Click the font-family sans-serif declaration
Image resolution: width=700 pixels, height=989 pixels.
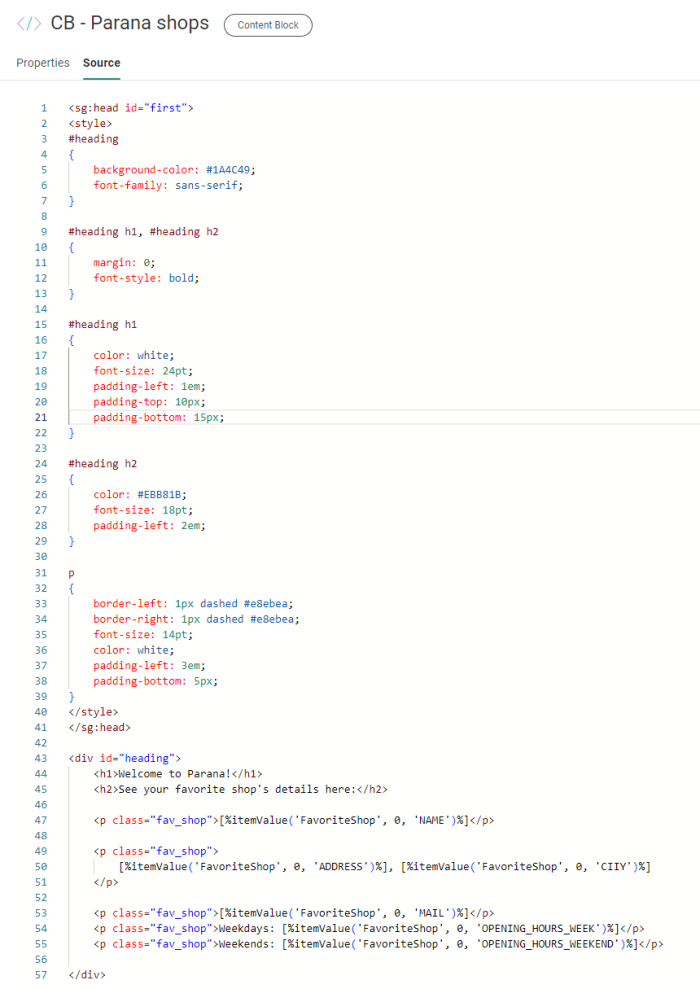pyautogui.click(x=168, y=185)
